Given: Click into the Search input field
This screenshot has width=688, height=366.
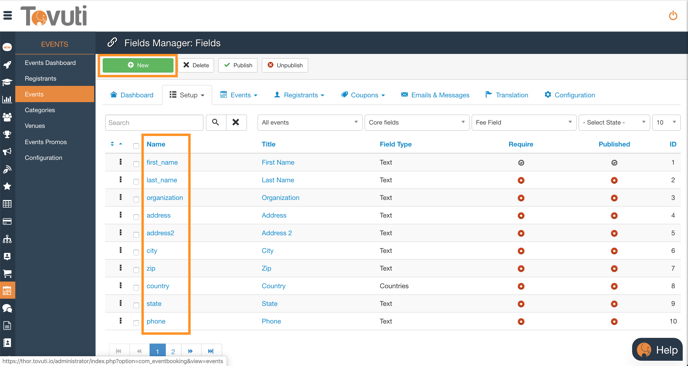Looking at the screenshot, I should (154, 122).
